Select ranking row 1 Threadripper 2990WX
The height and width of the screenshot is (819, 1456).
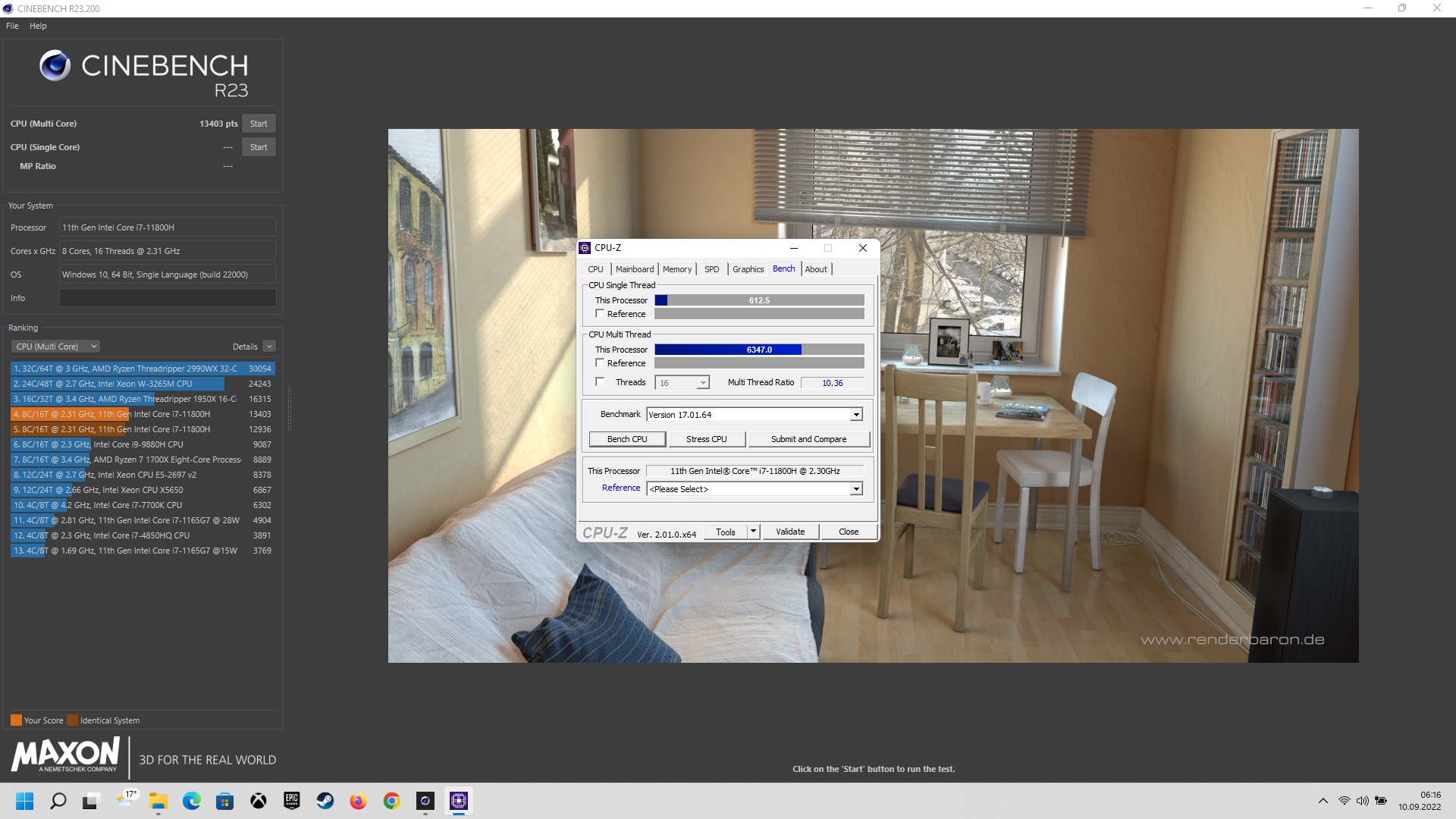(x=143, y=369)
